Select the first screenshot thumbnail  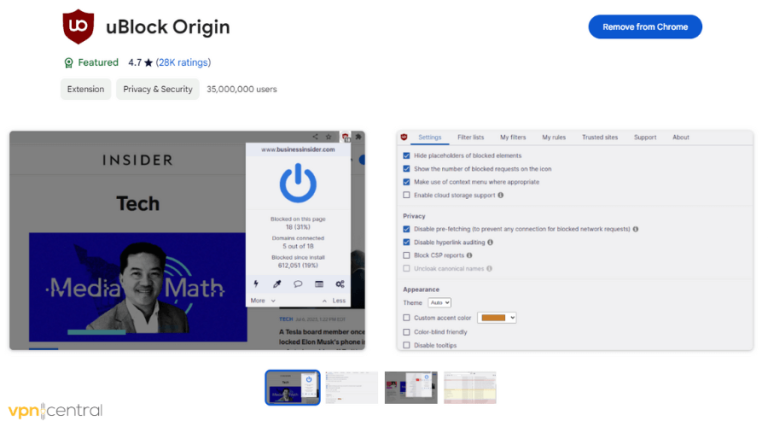(292, 388)
